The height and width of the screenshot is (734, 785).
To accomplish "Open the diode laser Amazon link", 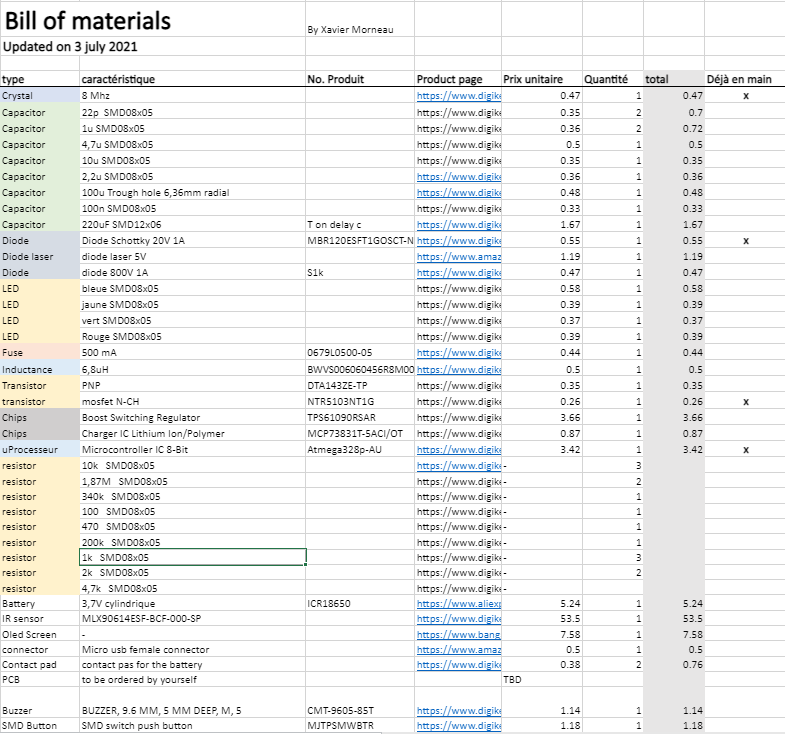I will (x=458, y=257).
